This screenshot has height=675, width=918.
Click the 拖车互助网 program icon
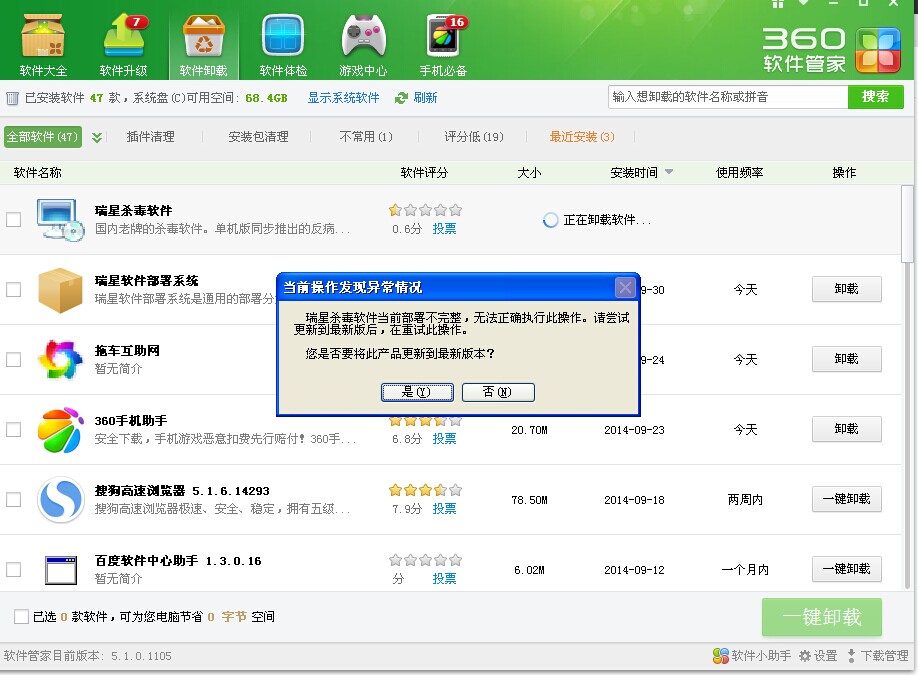tap(60, 359)
